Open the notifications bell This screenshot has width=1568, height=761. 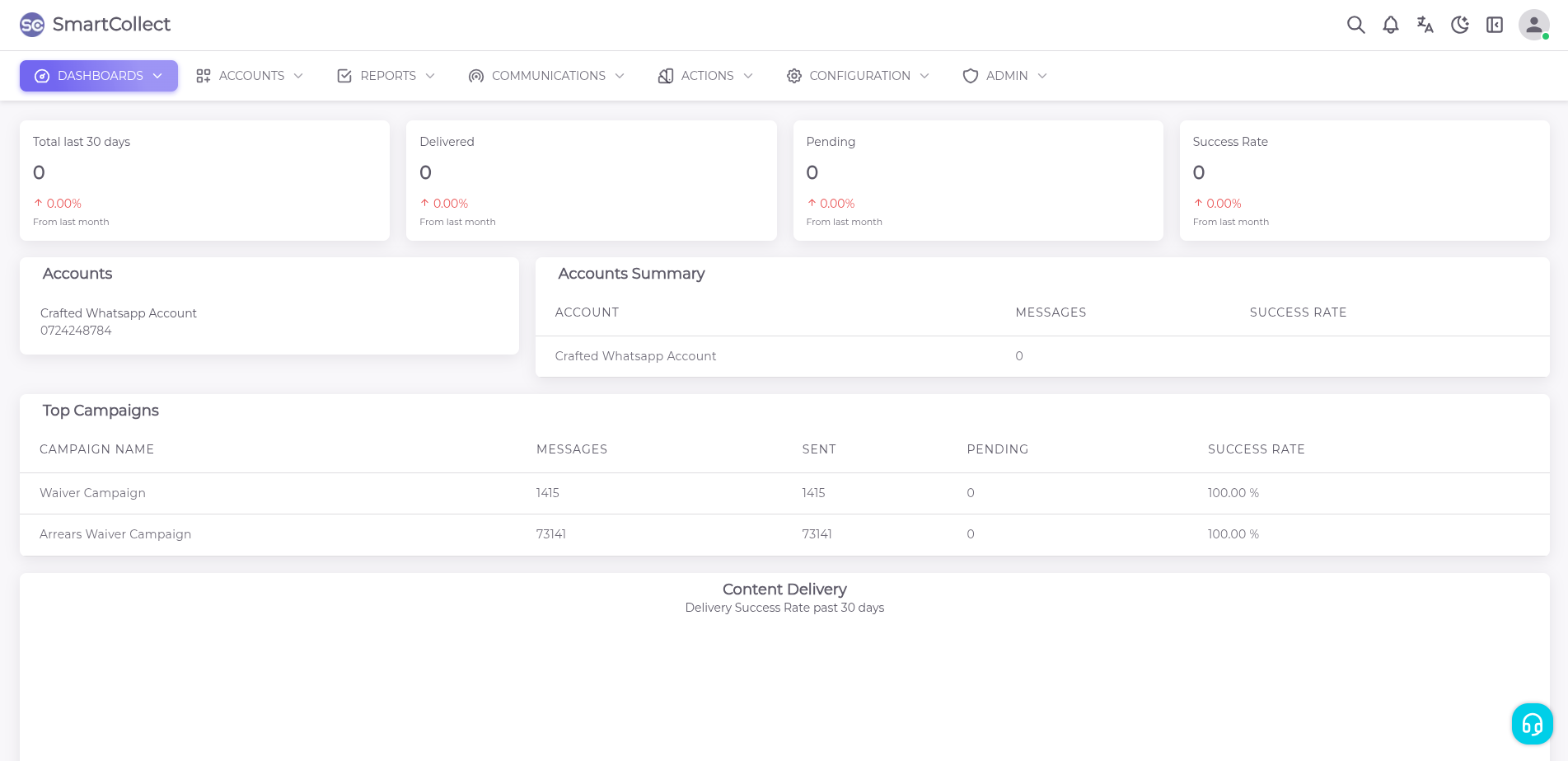point(1390,25)
